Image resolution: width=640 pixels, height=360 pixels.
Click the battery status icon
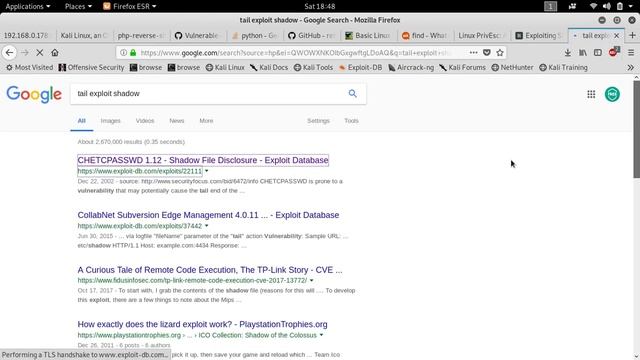pos(620,6)
